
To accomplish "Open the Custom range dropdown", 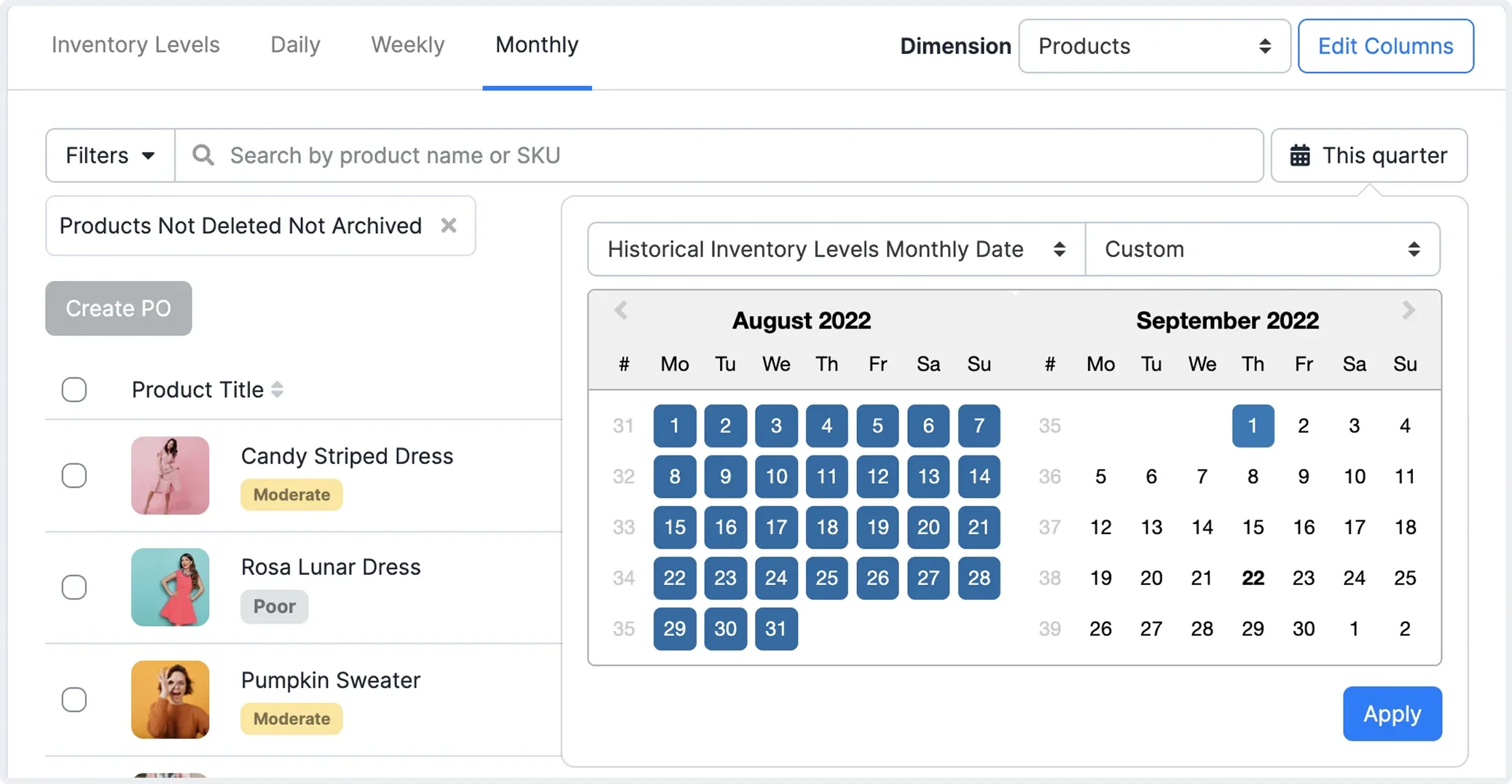I will pyautogui.click(x=1263, y=249).
